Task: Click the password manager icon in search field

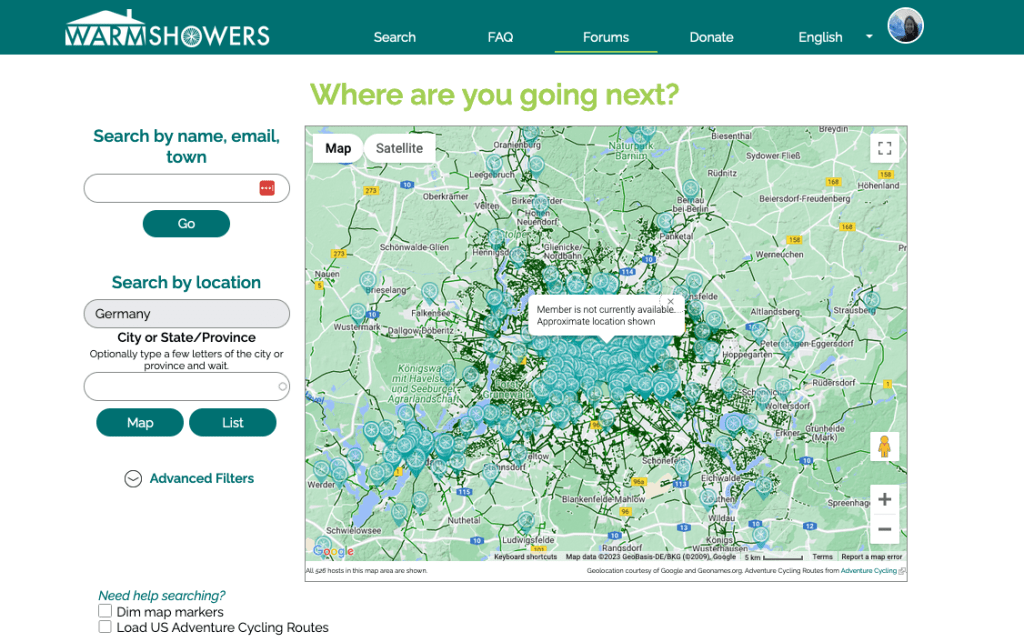Action: pyautogui.click(x=267, y=188)
